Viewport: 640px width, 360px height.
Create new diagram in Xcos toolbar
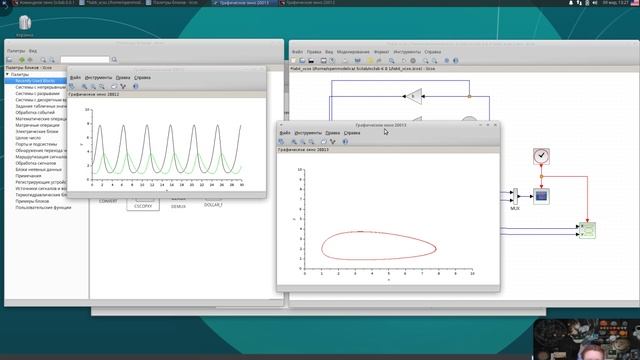tap(293, 61)
